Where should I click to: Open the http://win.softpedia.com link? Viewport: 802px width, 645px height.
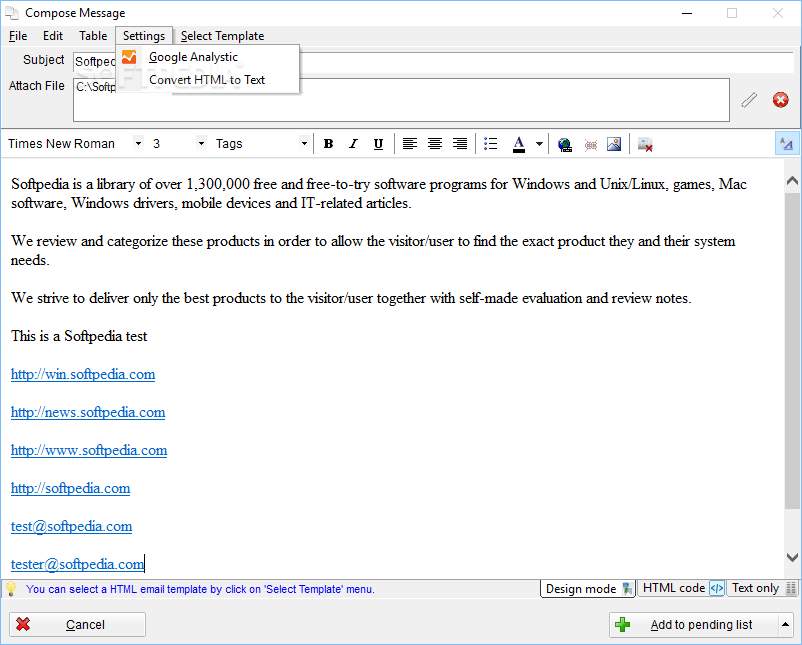pyautogui.click(x=83, y=374)
